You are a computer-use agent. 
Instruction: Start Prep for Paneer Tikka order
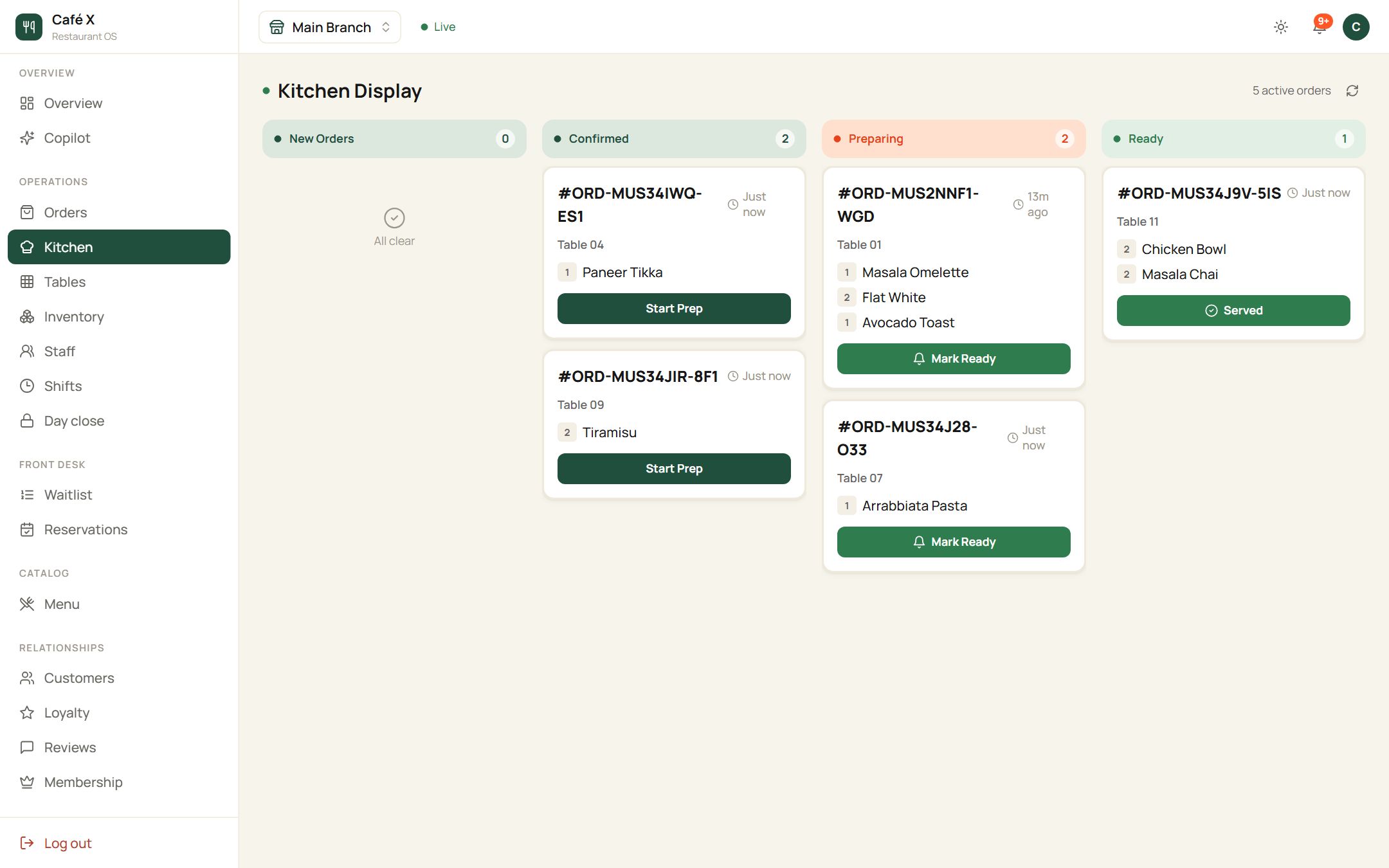click(x=674, y=309)
